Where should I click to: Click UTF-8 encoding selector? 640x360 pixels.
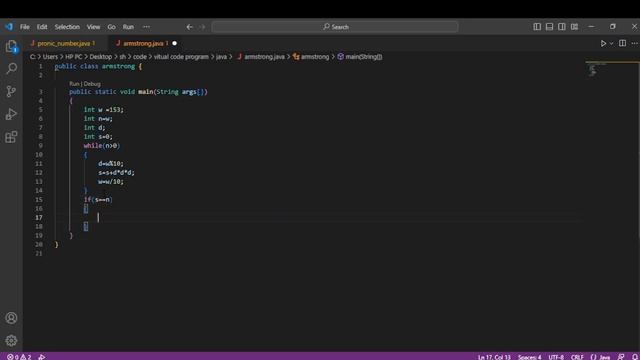pyautogui.click(x=556, y=357)
